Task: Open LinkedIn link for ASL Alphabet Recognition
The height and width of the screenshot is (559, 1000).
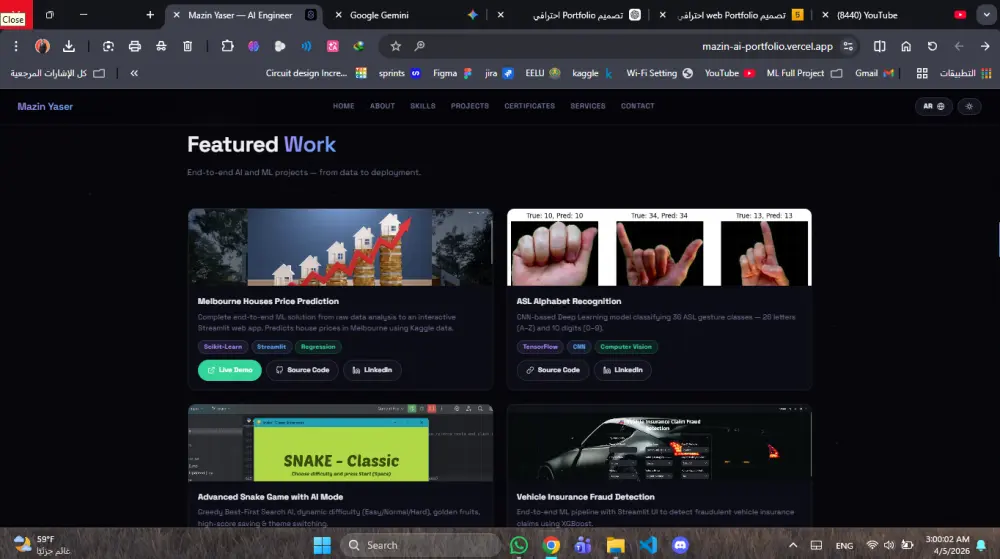Action: (623, 370)
